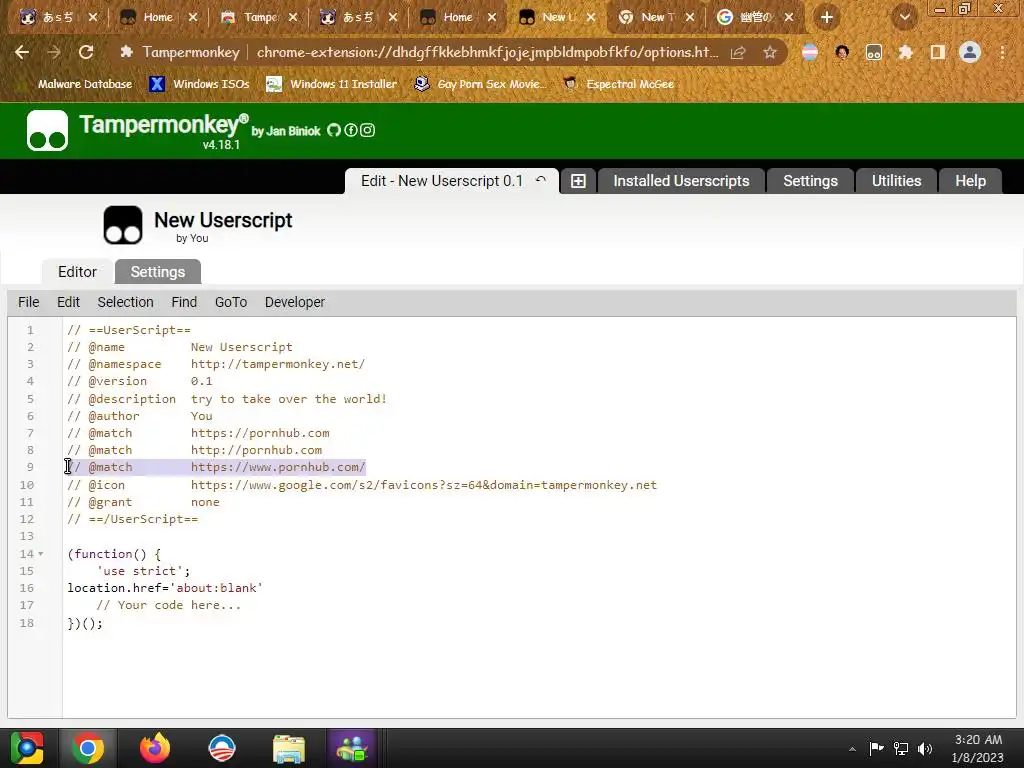
Task: Collapse code fold arrow on line 14
Action: point(40,554)
